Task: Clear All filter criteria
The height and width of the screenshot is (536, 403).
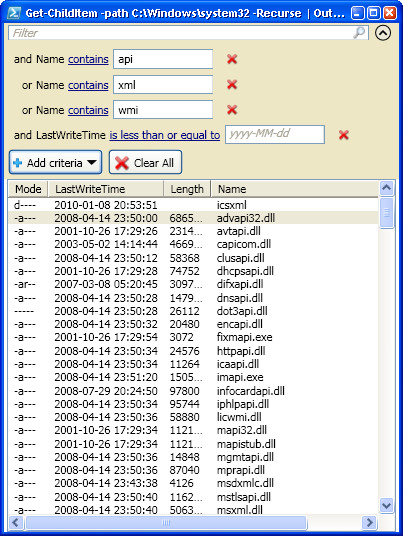Action: point(145,163)
